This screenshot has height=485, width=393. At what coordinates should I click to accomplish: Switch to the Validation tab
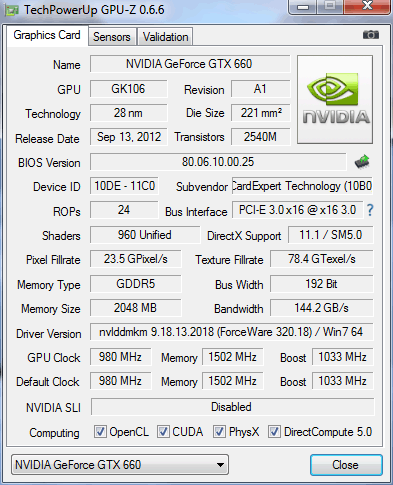[165, 37]
